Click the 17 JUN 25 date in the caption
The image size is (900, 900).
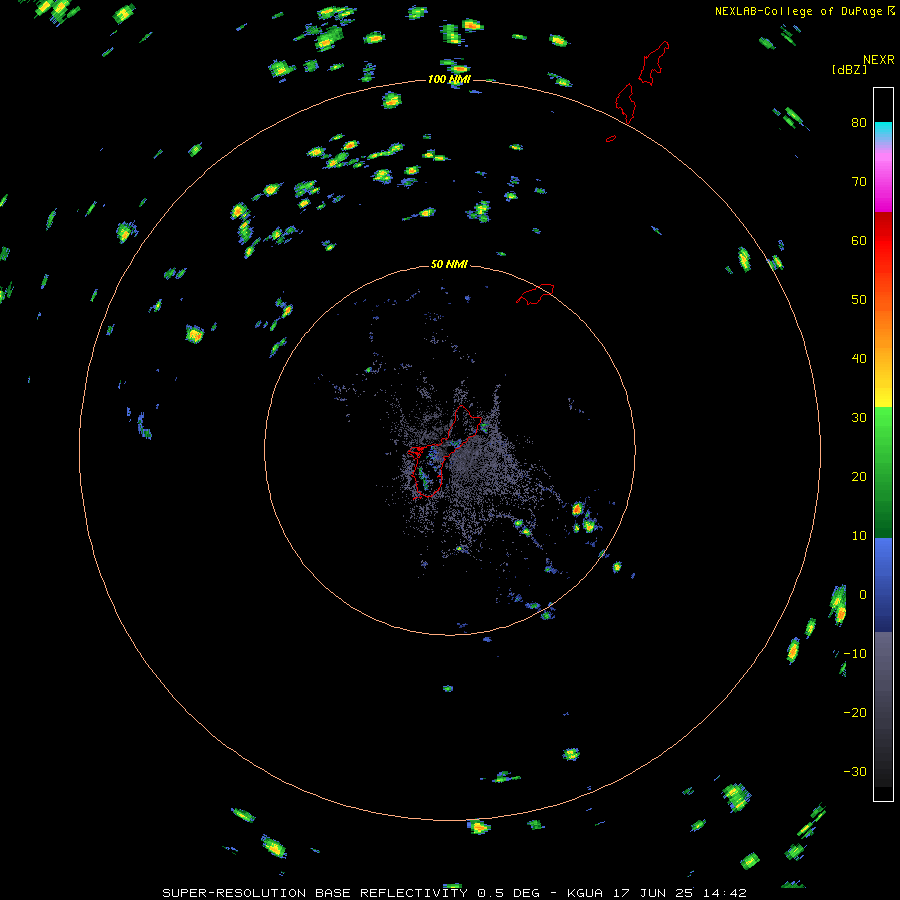pos(655,893)
